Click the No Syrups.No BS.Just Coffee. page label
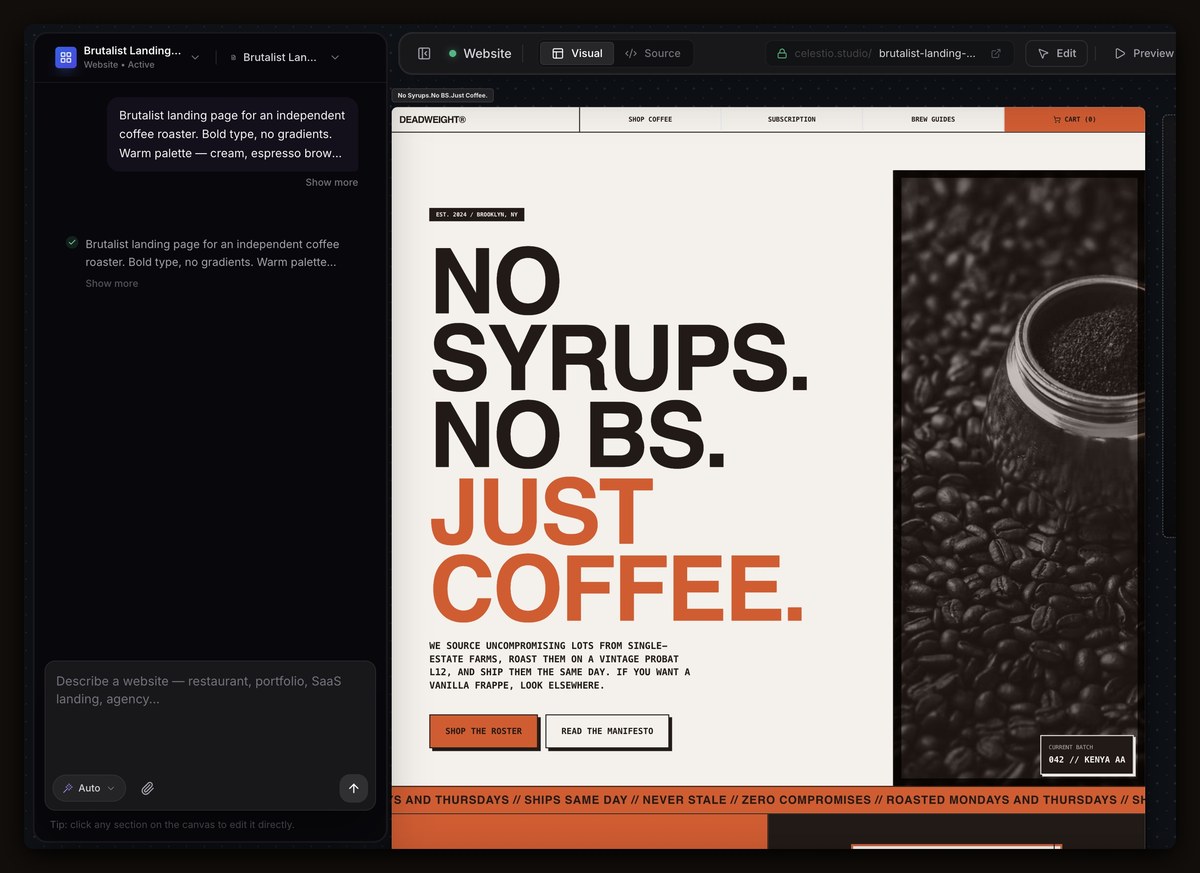The width and height of the screenshot is (1200, 873). [x=443, y=95]
